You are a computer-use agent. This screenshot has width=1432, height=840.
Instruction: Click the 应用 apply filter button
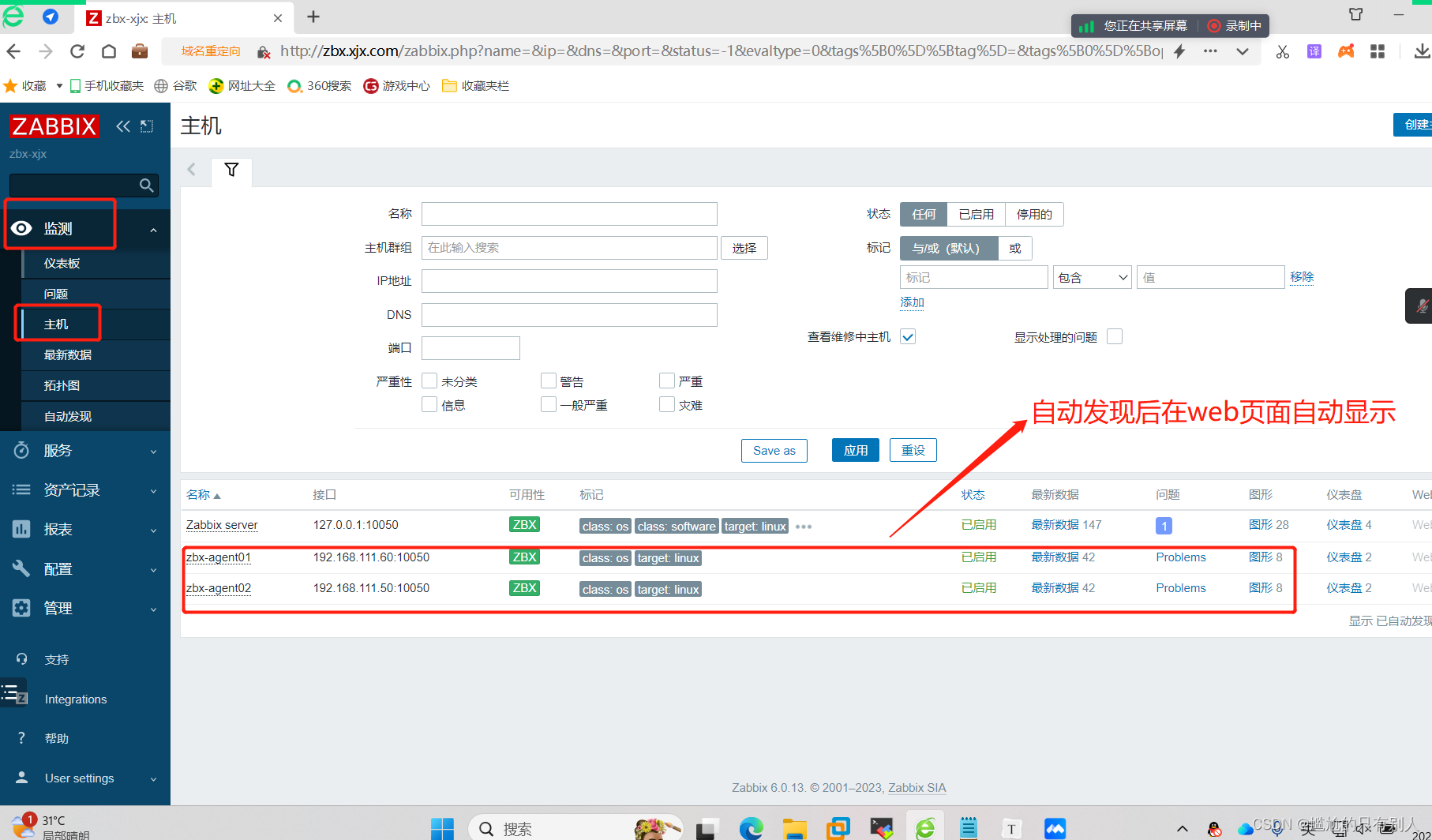pos(856,451)
